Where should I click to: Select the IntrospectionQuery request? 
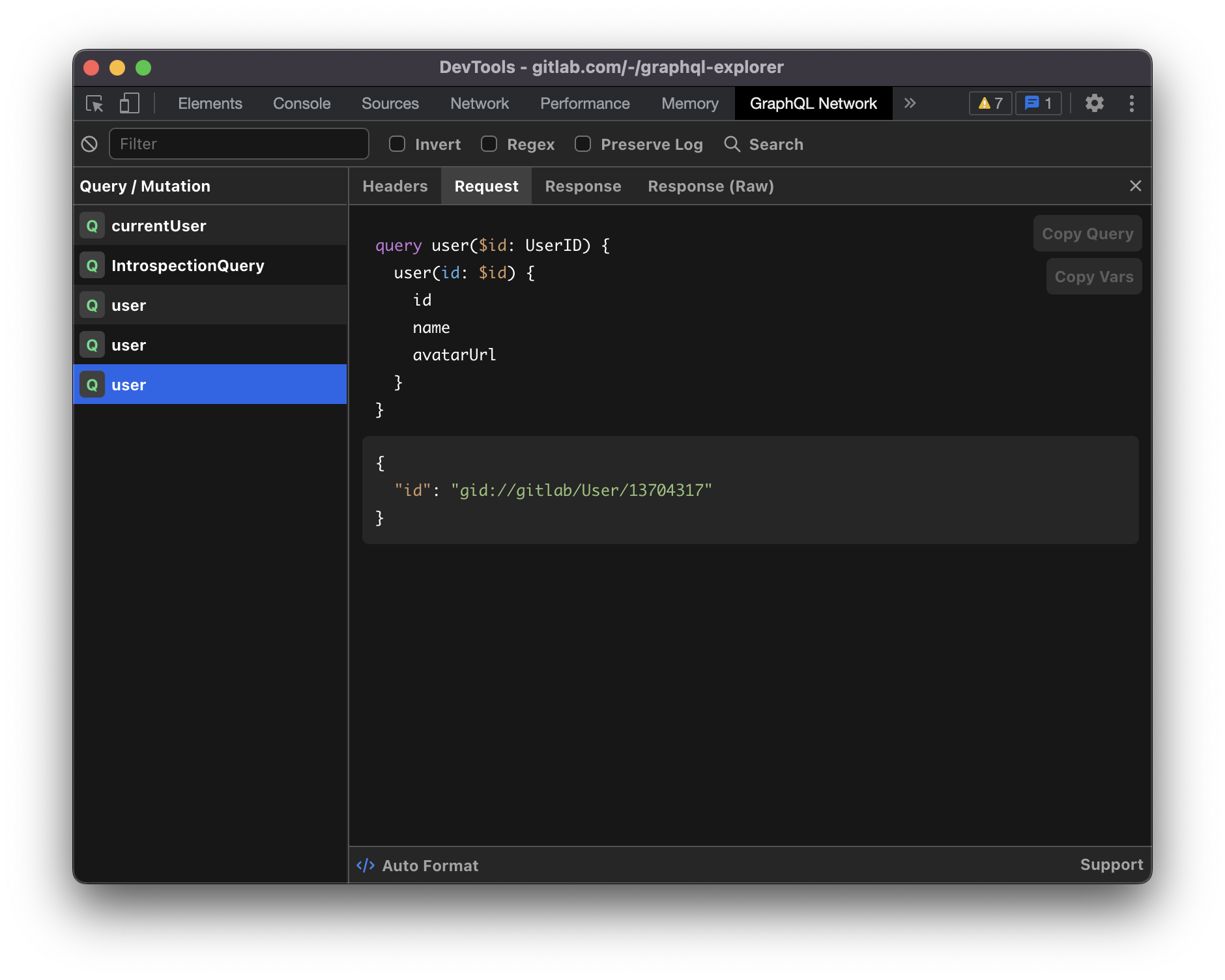tap(188, 266)
